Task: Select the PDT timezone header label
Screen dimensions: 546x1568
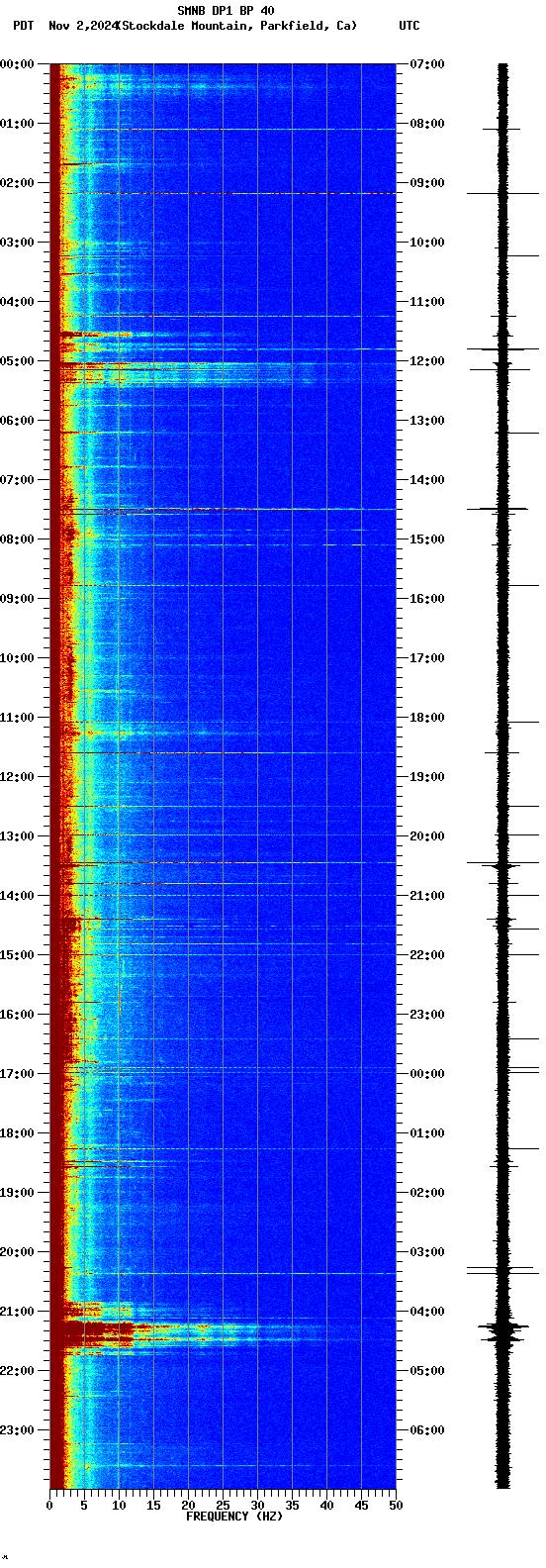Action: (x=23, y=26)
